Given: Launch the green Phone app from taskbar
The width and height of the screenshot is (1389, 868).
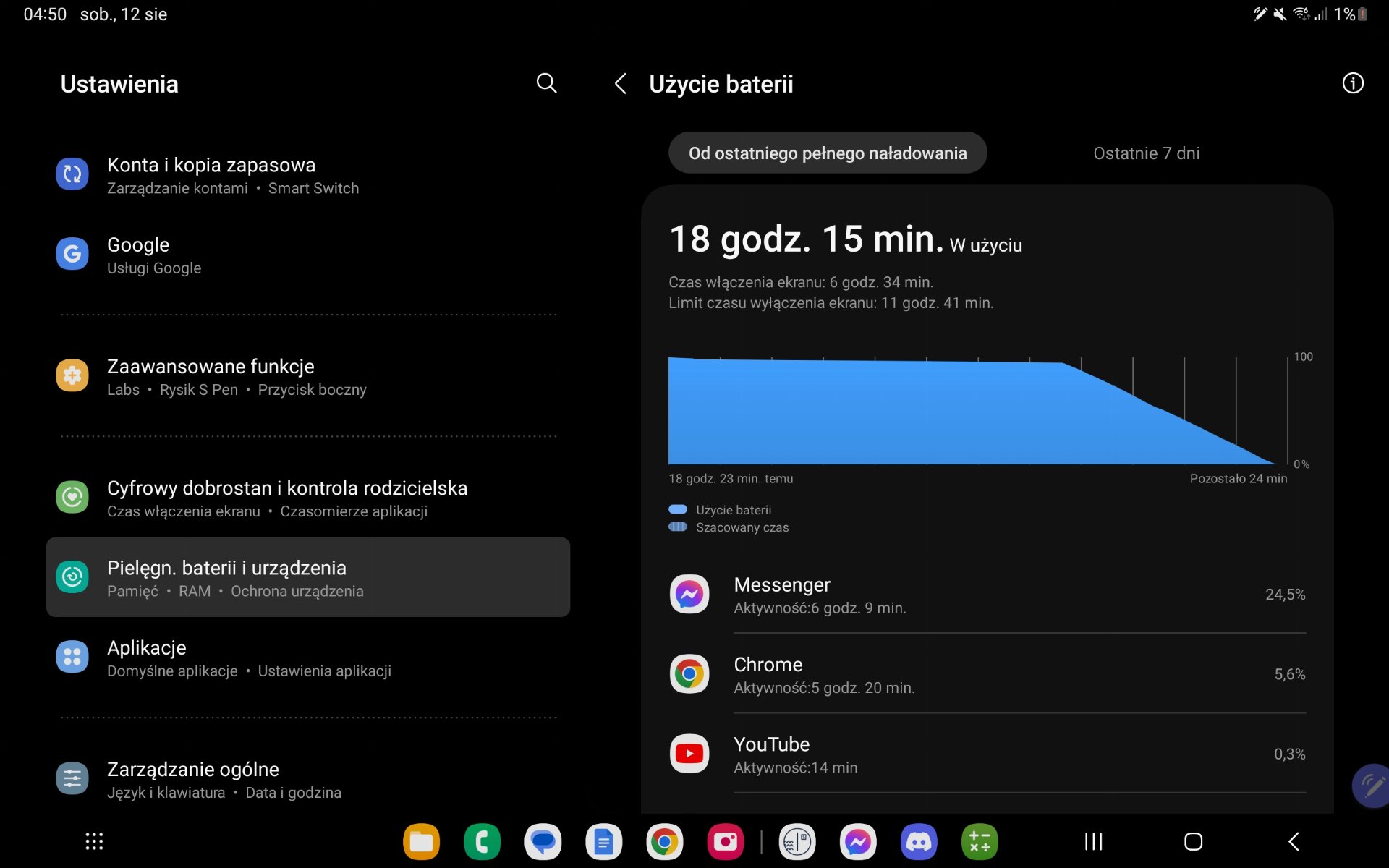Looking at the screenshot, I should pyautogui.click(x=483, y=842).
